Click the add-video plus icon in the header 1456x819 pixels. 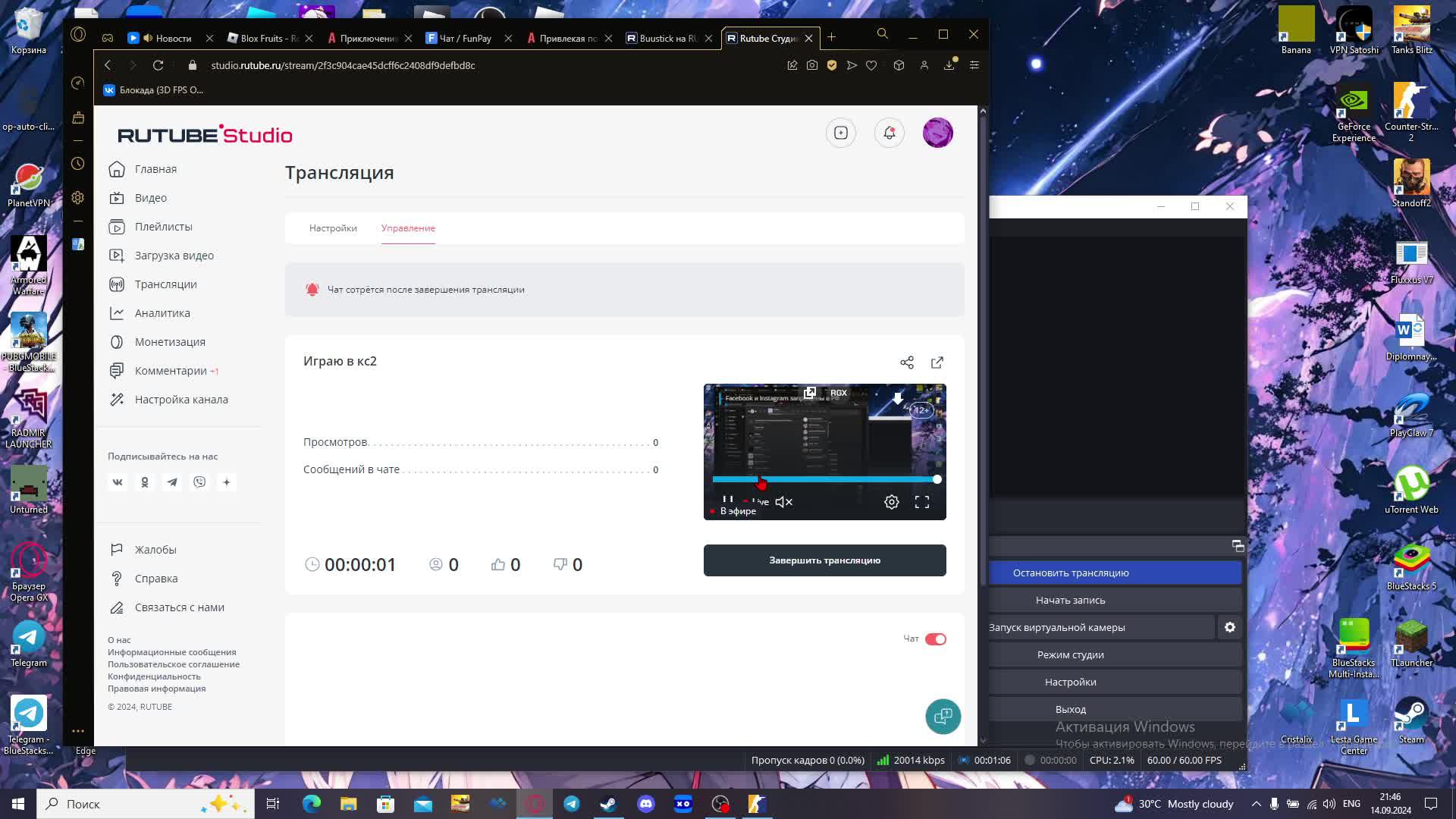[840, 133]
